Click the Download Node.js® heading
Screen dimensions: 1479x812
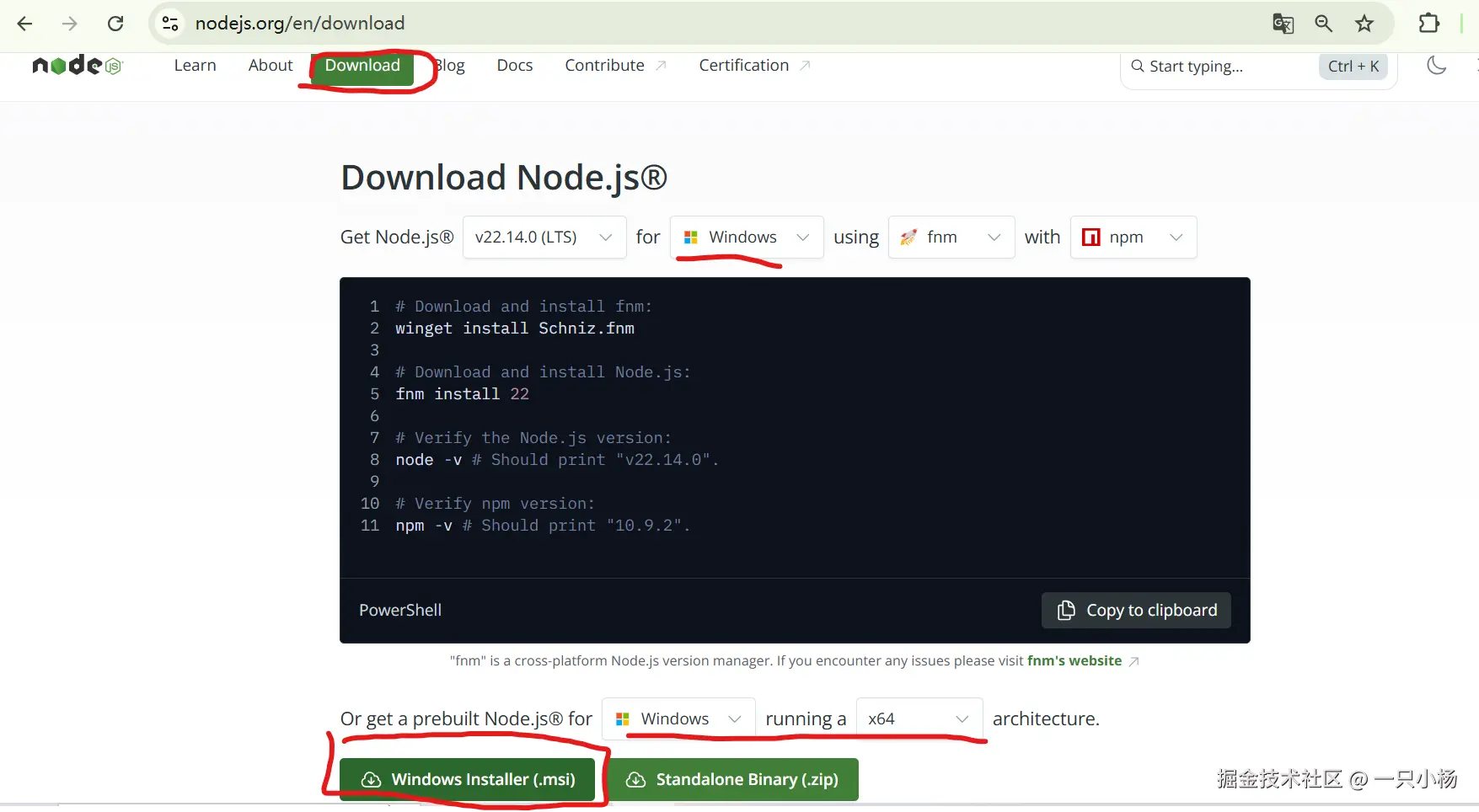click(x=504, y=178)
